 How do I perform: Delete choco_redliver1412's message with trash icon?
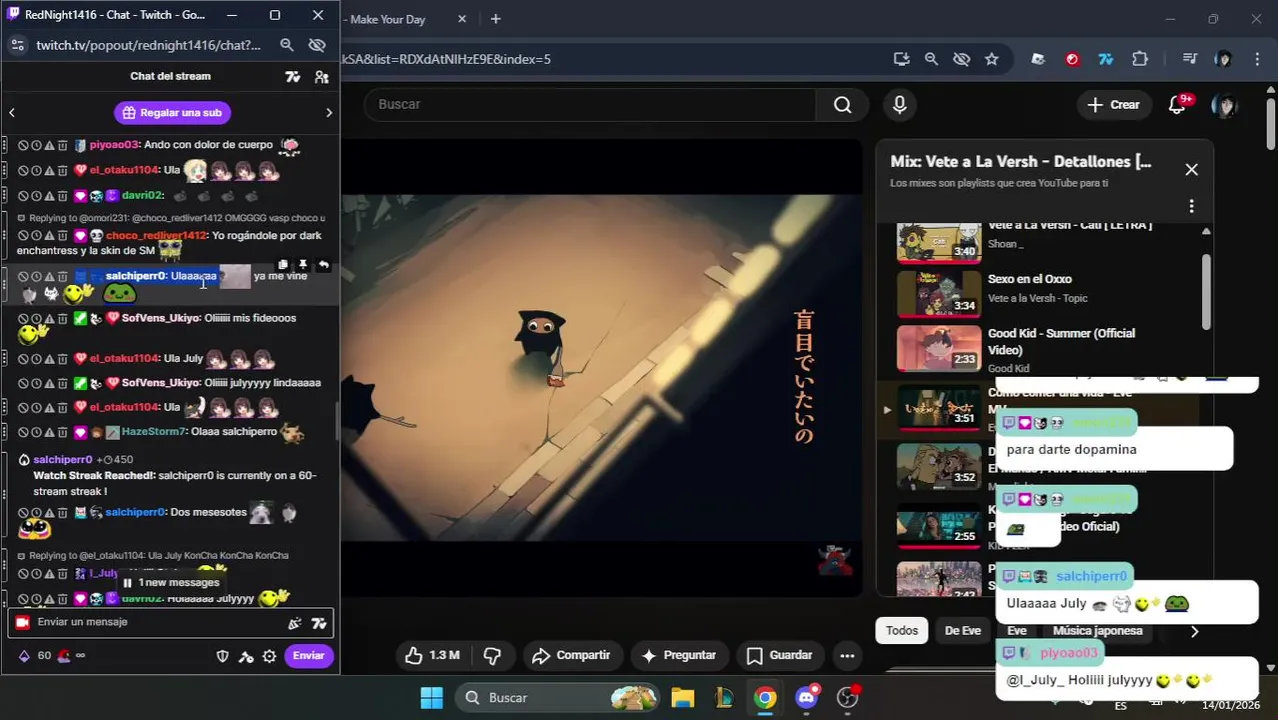(62, 236)
